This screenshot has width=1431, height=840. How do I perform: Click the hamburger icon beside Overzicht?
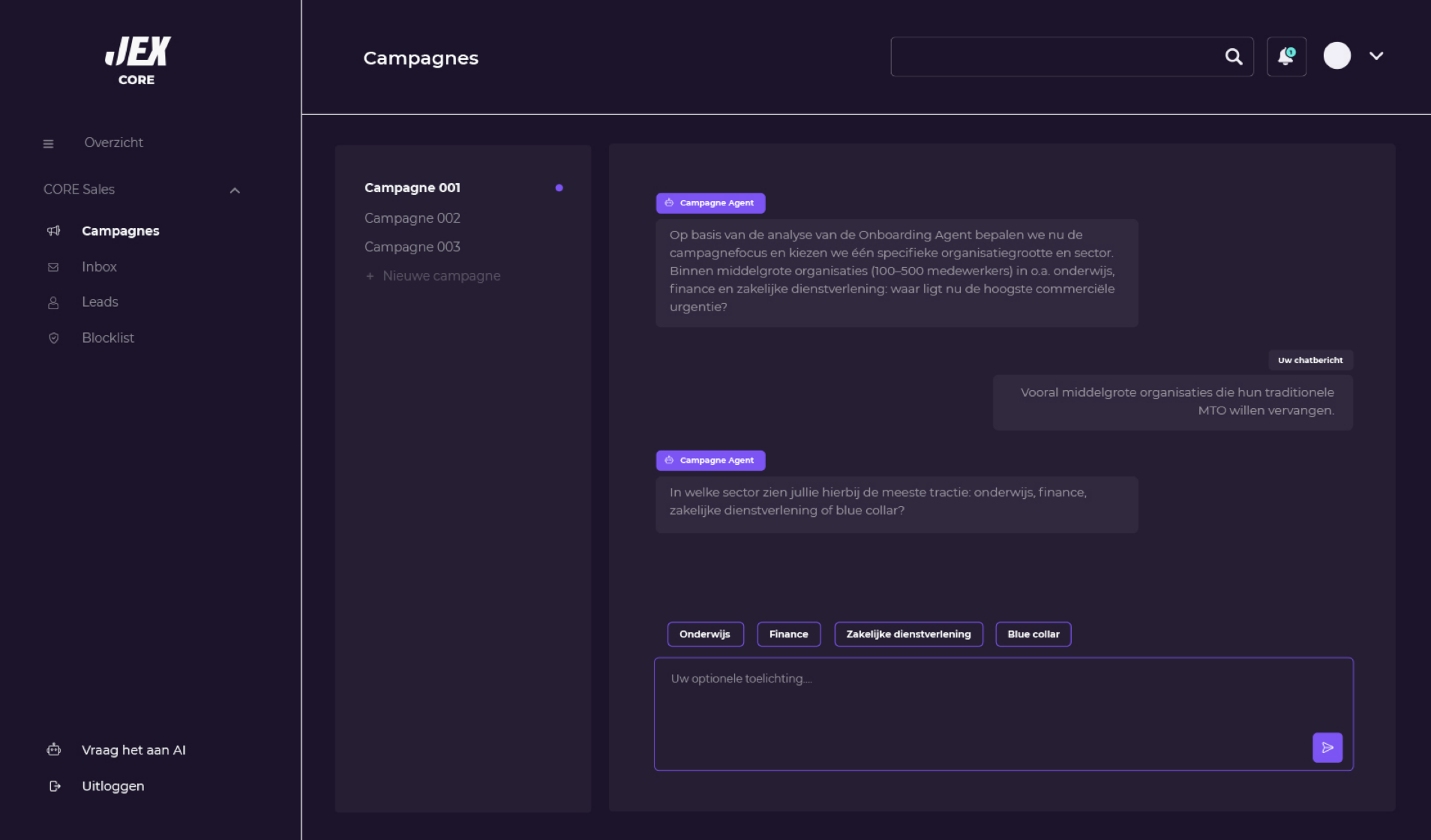(x=48, y=143)
